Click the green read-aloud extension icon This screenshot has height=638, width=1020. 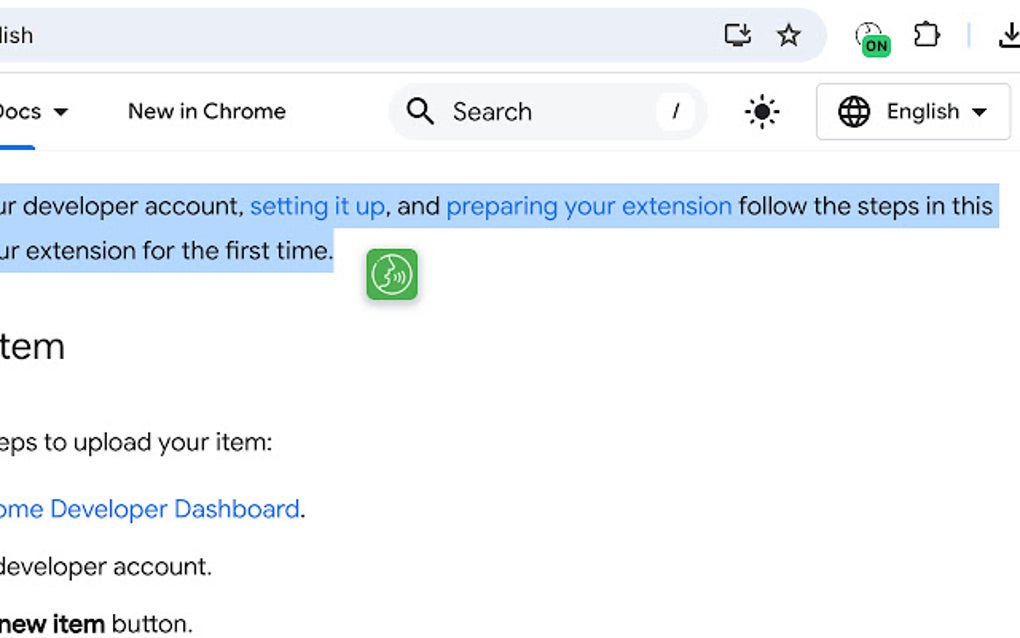coord(391,274)
